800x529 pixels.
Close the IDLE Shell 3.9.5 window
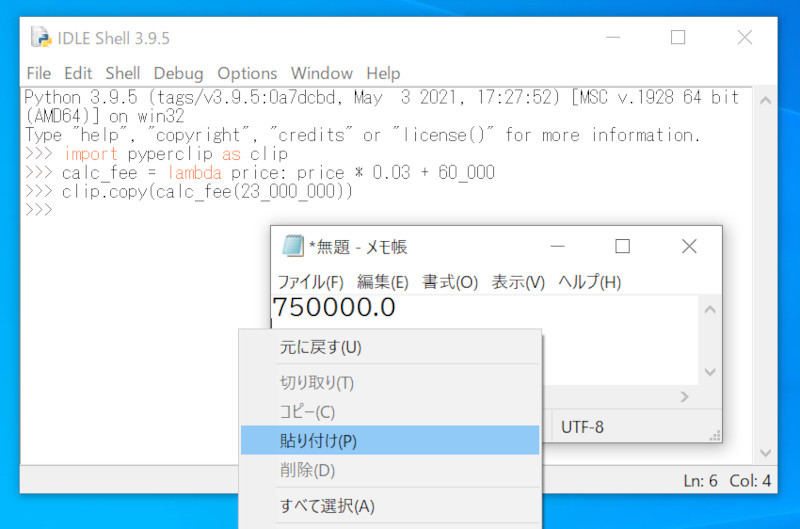pos(745,37)
